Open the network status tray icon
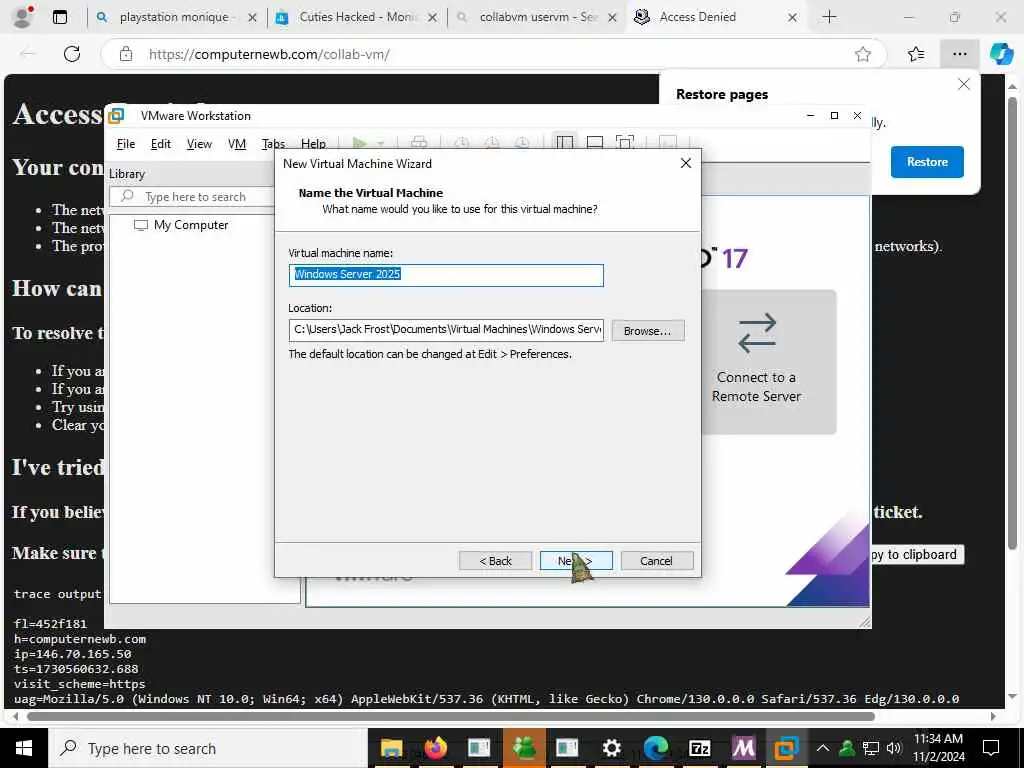This screenshot has height=768, width=1024. click(x=871, y=748)
